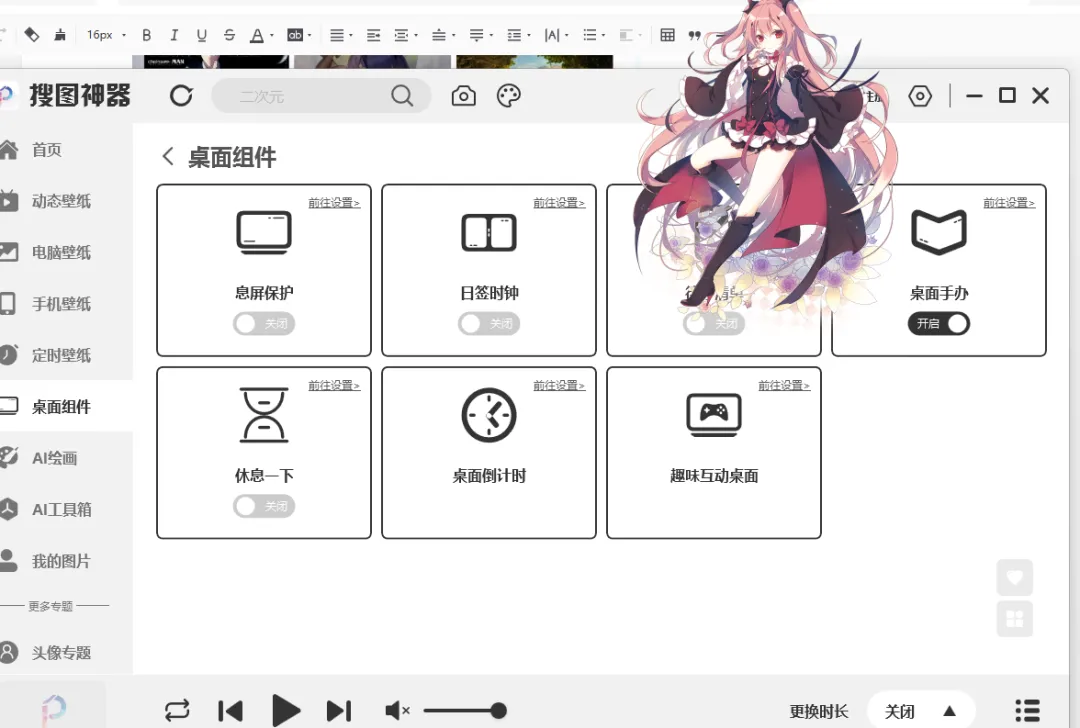Expand the ab highlight color arrow
The image size is (1080, 728).
309,35
